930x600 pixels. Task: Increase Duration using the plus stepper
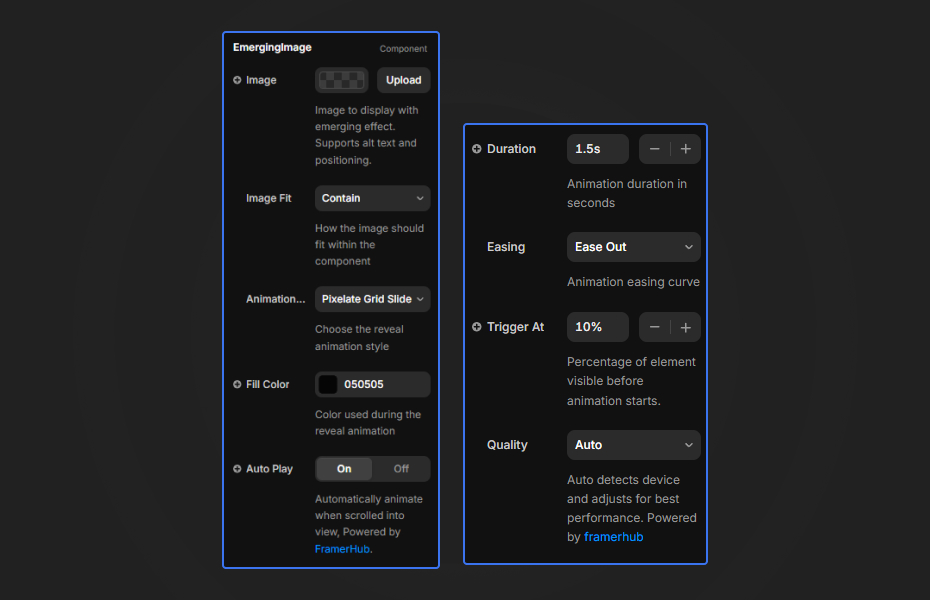point(685,148)
